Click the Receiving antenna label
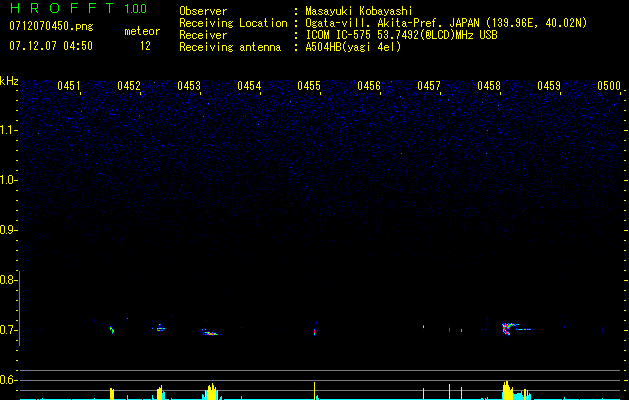This screenshot has height=400, width=629. [230, 47]
